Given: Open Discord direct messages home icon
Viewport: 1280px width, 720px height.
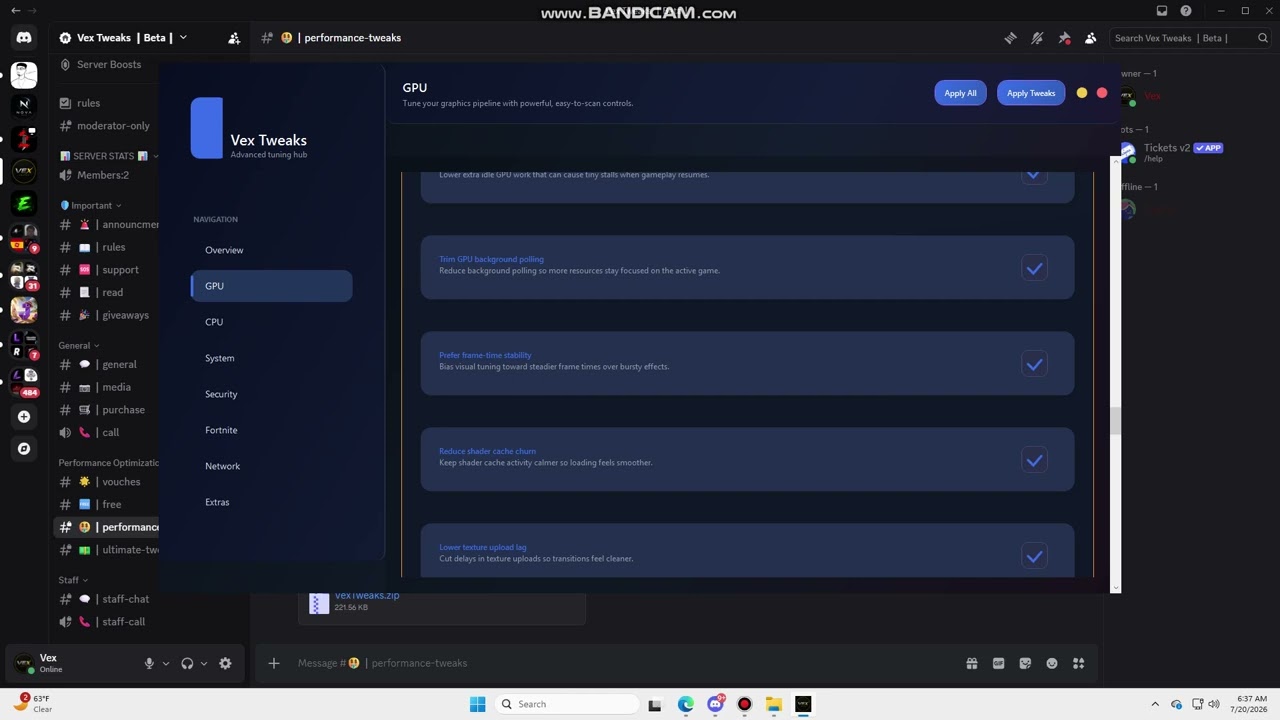Looking at the screenshot, I should click(x=24, y=38).
